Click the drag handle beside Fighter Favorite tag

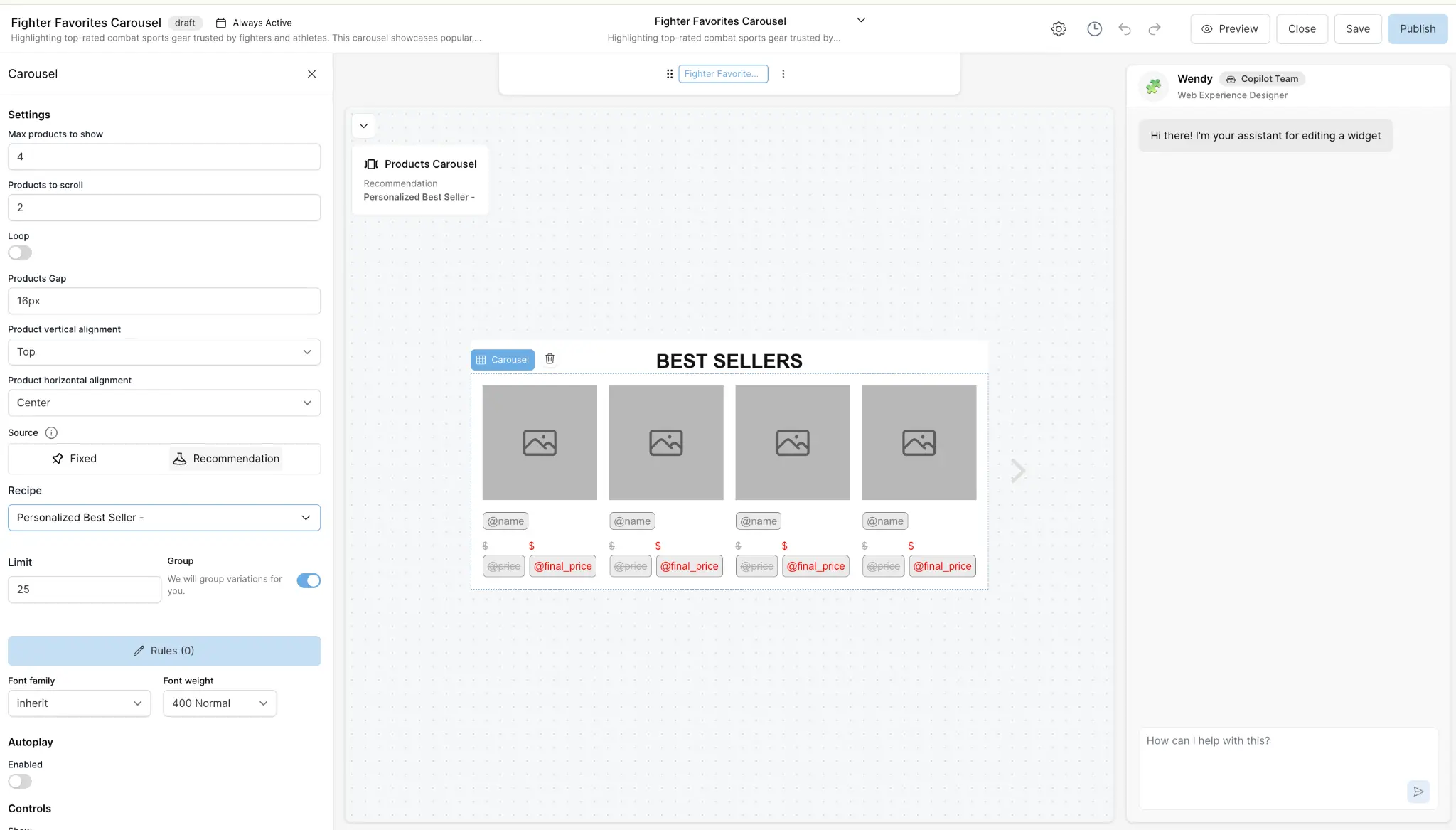tap(669, 74)
